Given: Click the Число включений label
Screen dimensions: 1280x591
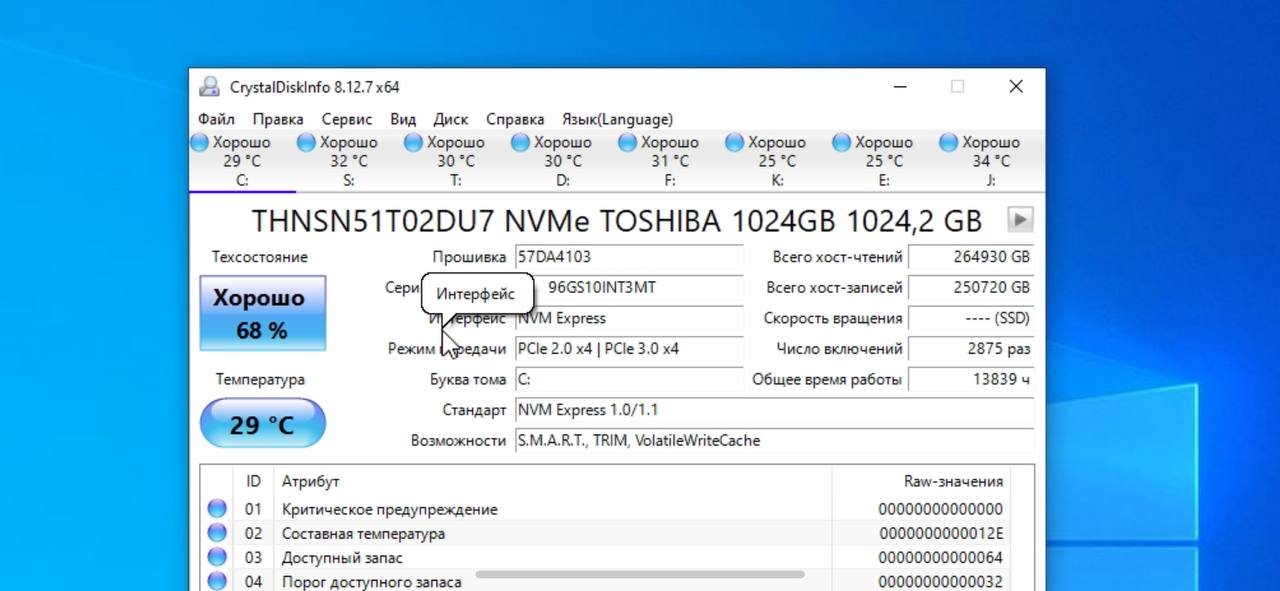Looking at the screenshot, I should pos(840,349).
